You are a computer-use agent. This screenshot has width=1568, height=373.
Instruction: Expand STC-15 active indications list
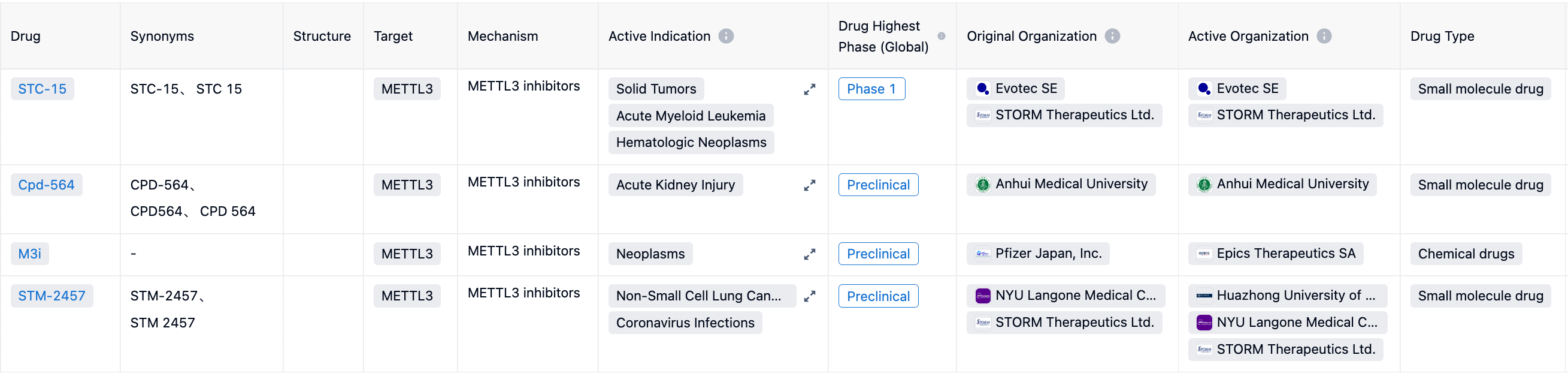tap(809, 89)
